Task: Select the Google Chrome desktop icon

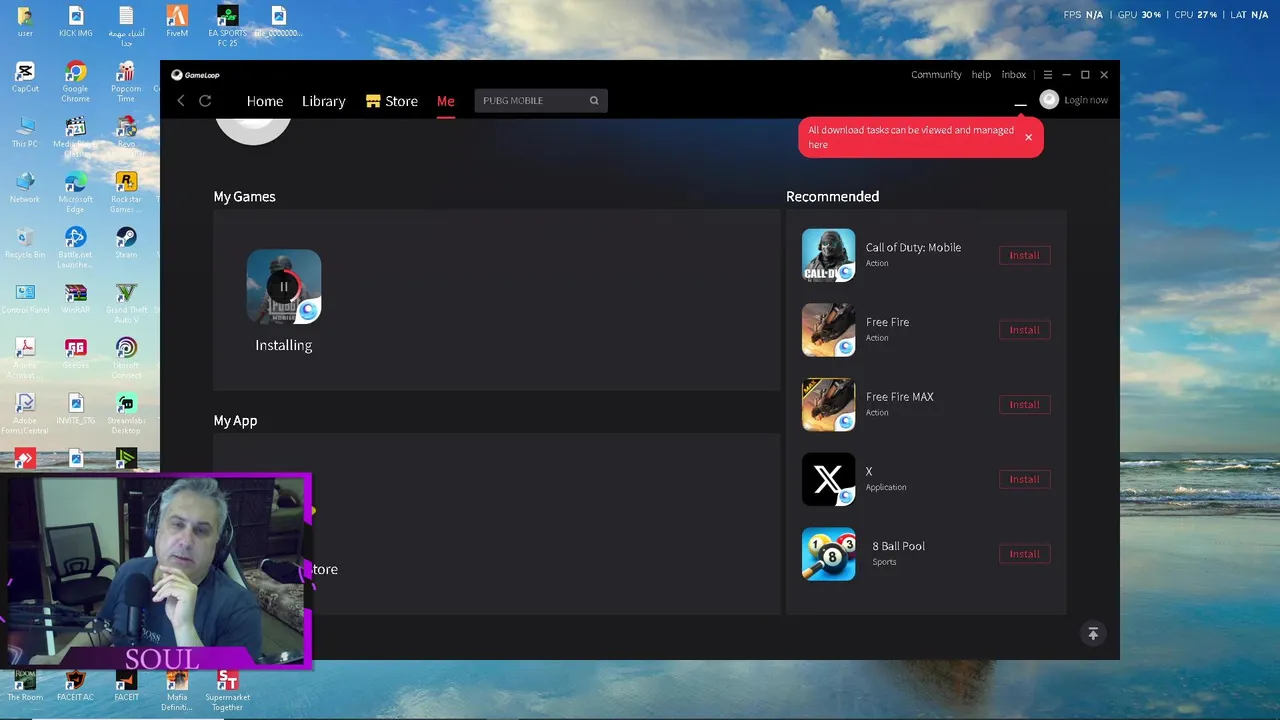Action: pos(75,82)
